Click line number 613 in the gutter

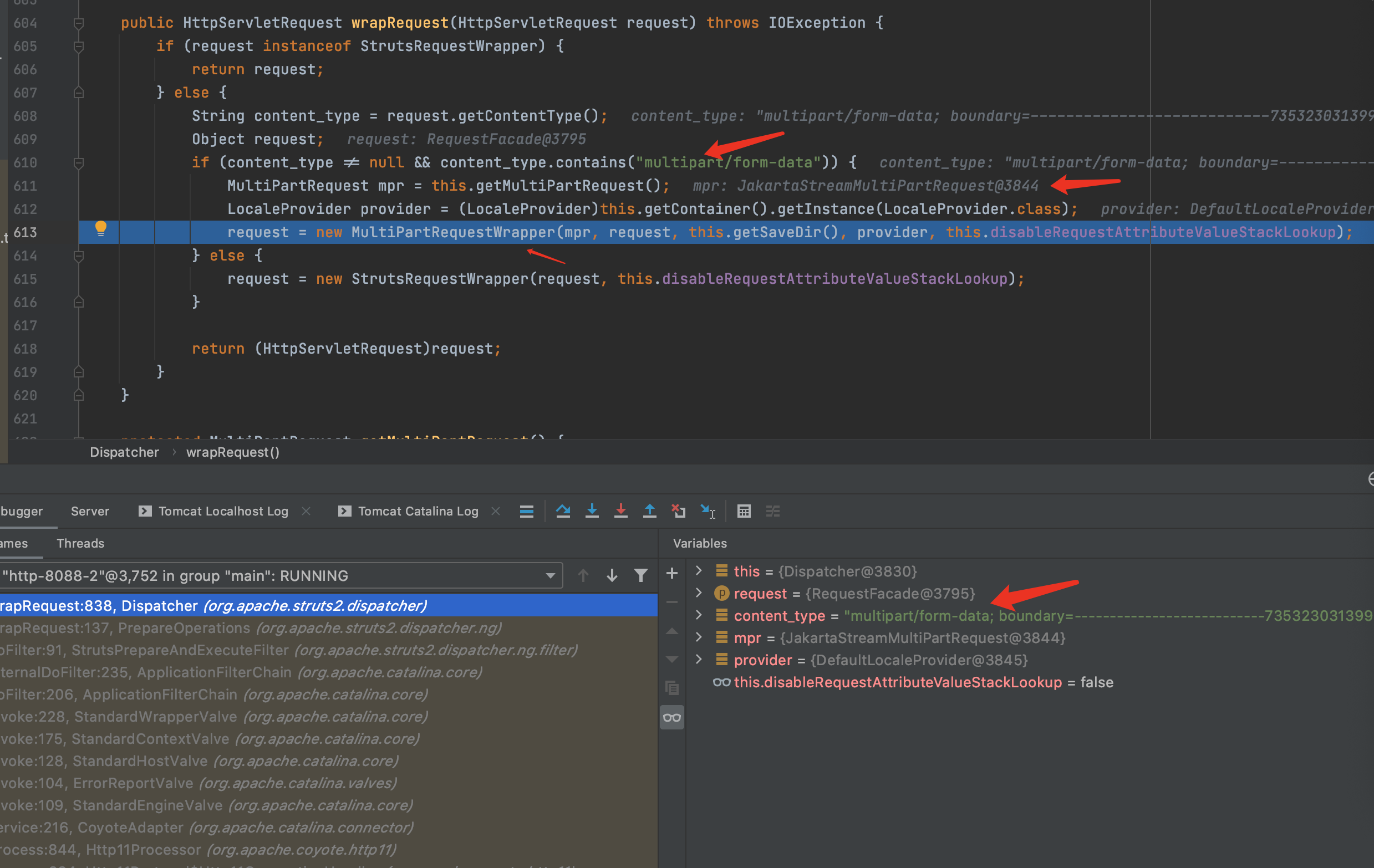(25, 233)
